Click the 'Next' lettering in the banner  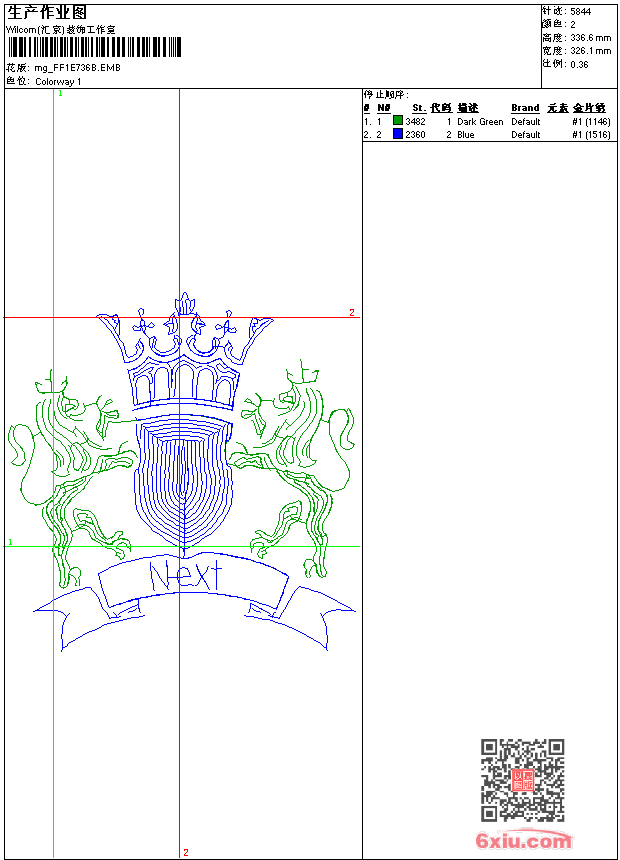click(185, 575)
